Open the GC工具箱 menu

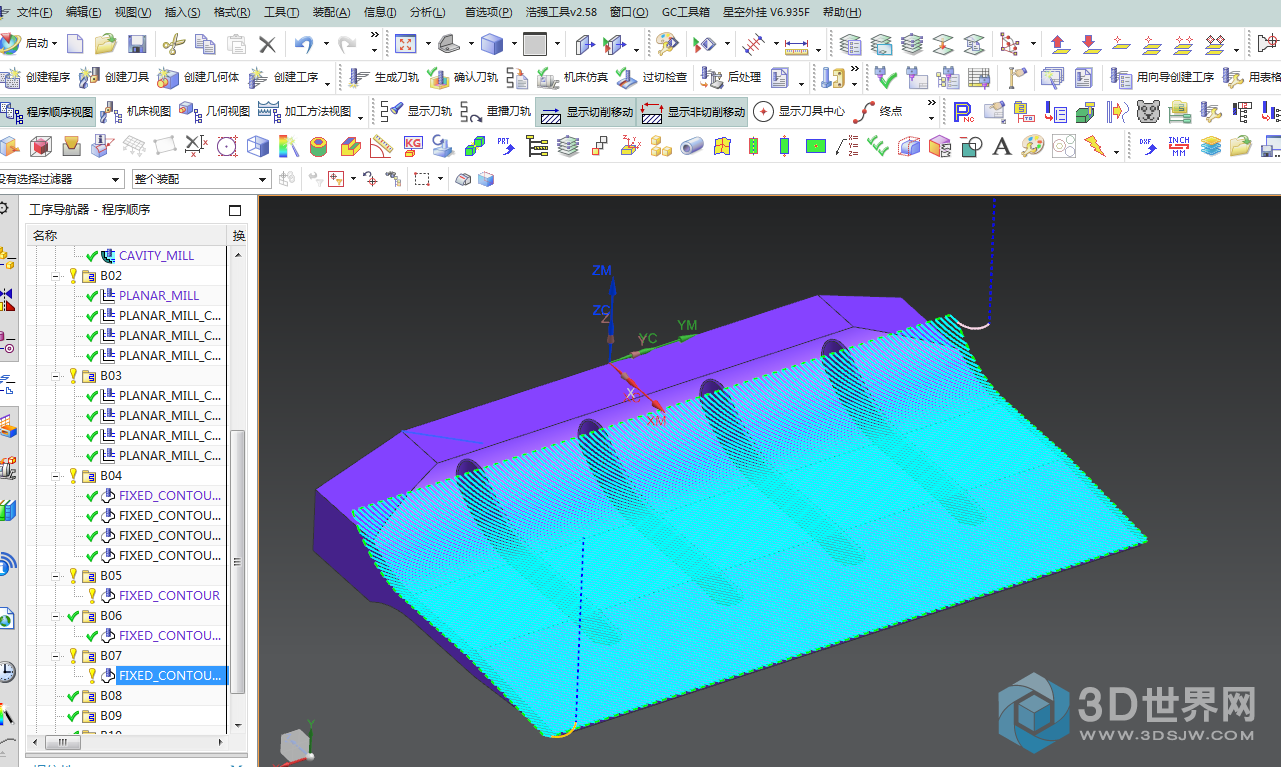pos(686,12)
